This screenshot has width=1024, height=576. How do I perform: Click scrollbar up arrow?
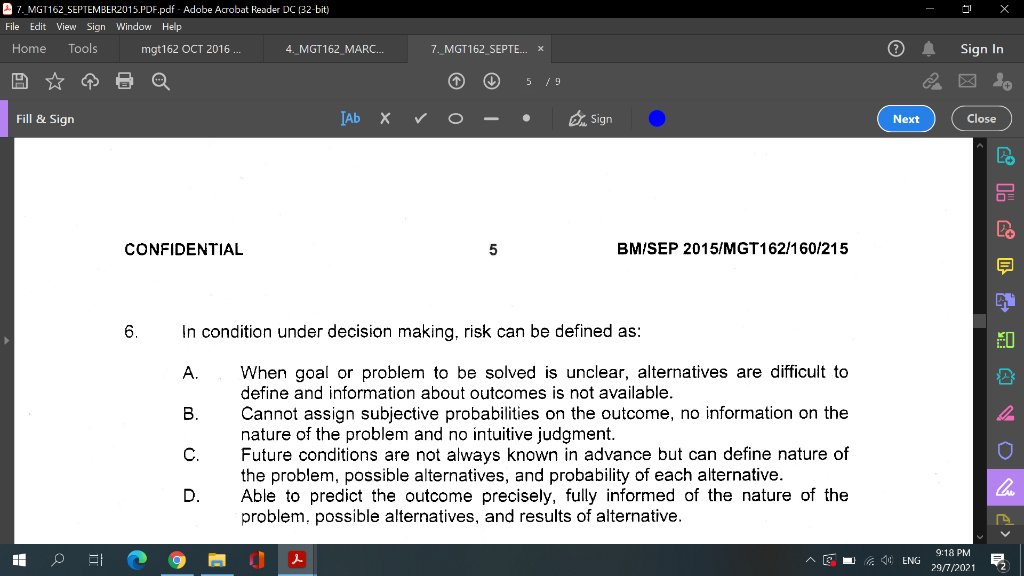coord(980,145)
